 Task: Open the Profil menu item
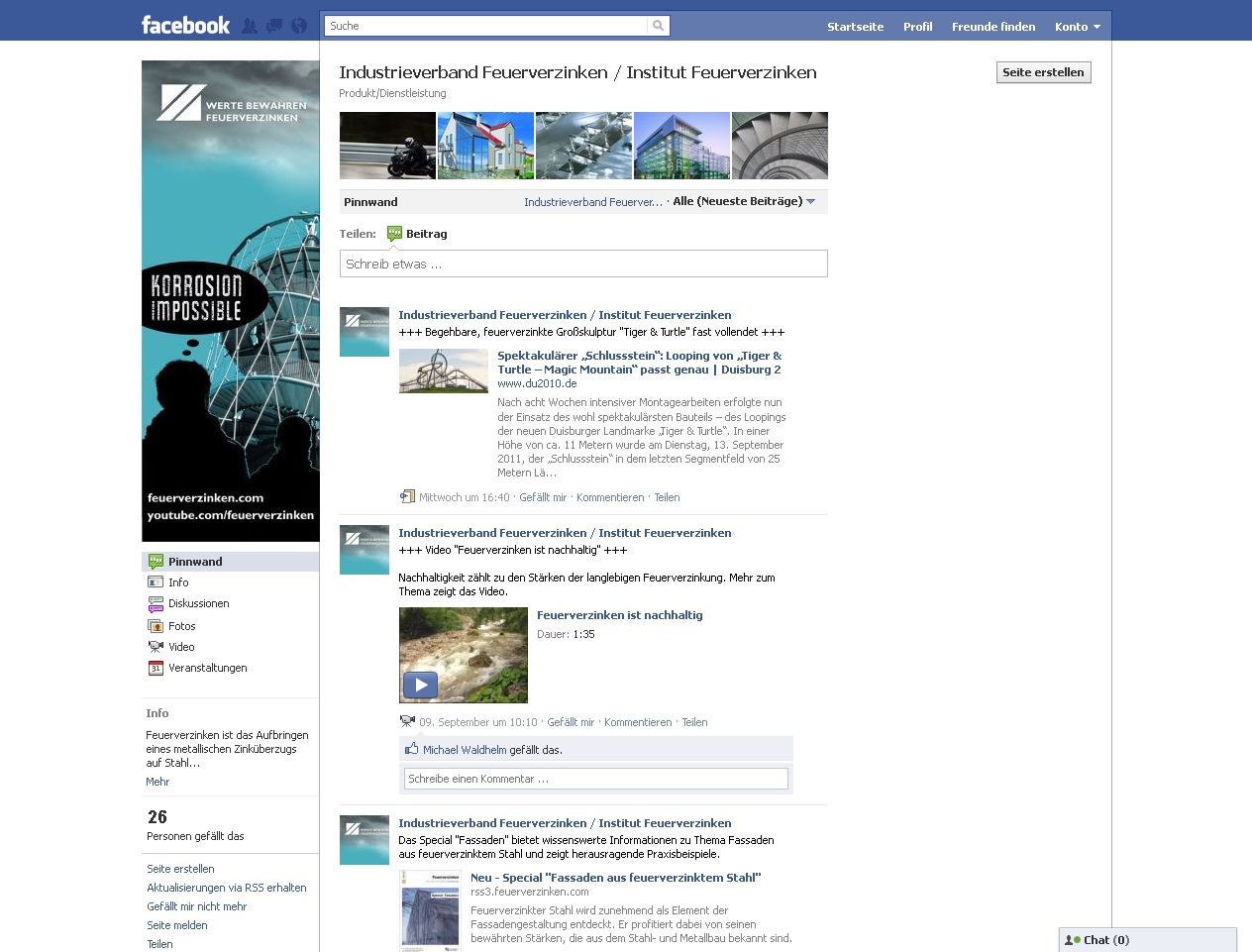[x=918, y=27]
